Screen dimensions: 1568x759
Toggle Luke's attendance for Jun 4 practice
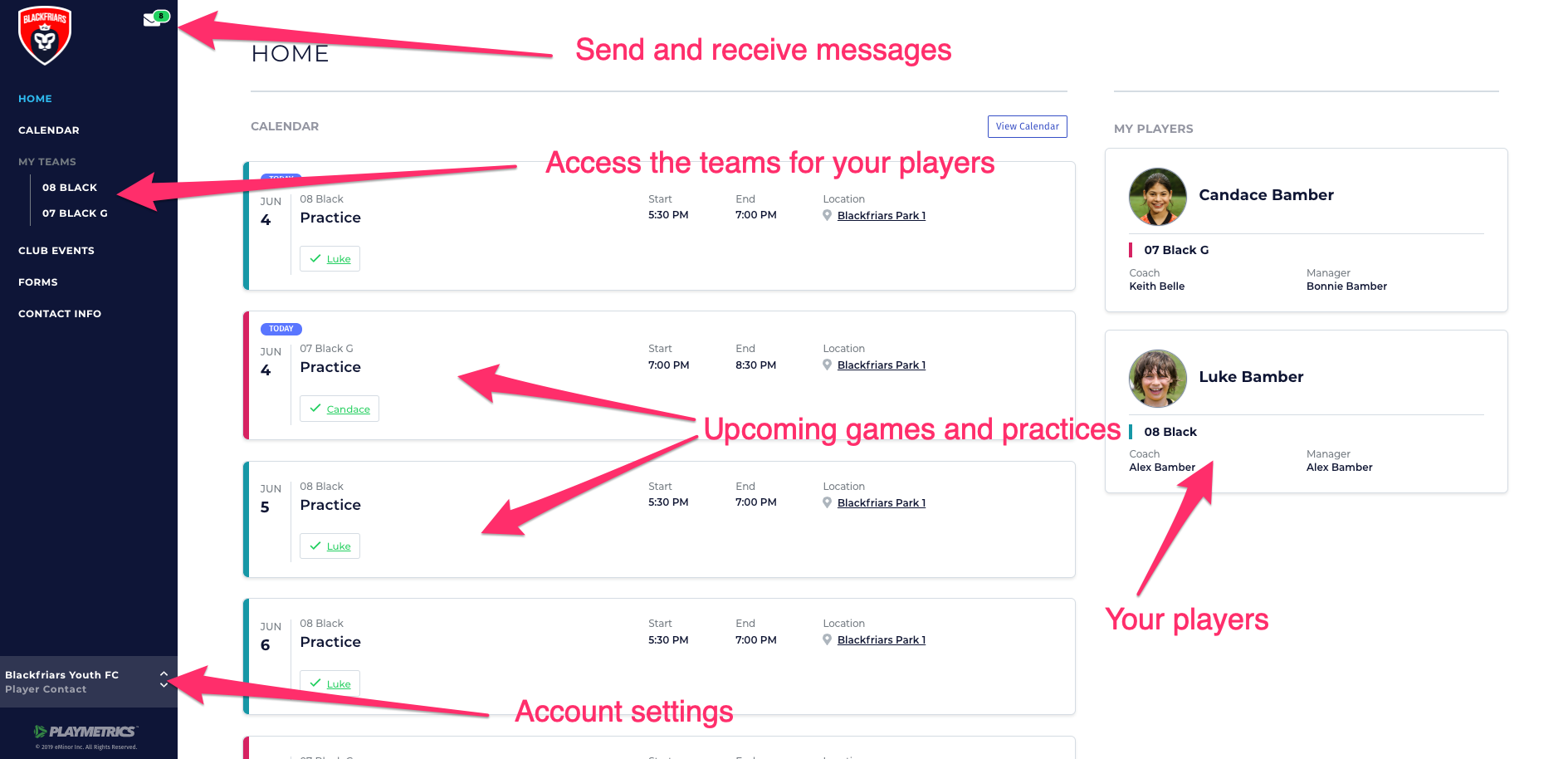(x=330, y=259)
